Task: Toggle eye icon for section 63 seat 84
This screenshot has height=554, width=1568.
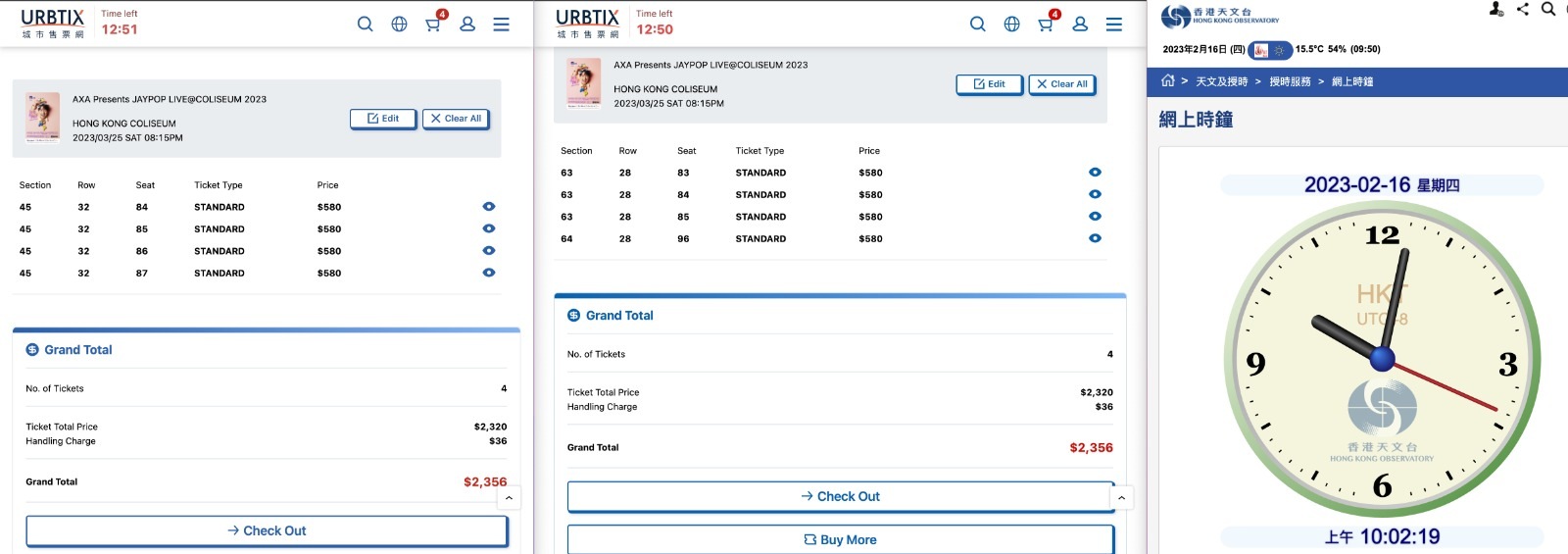Action: click(1095, 194)
